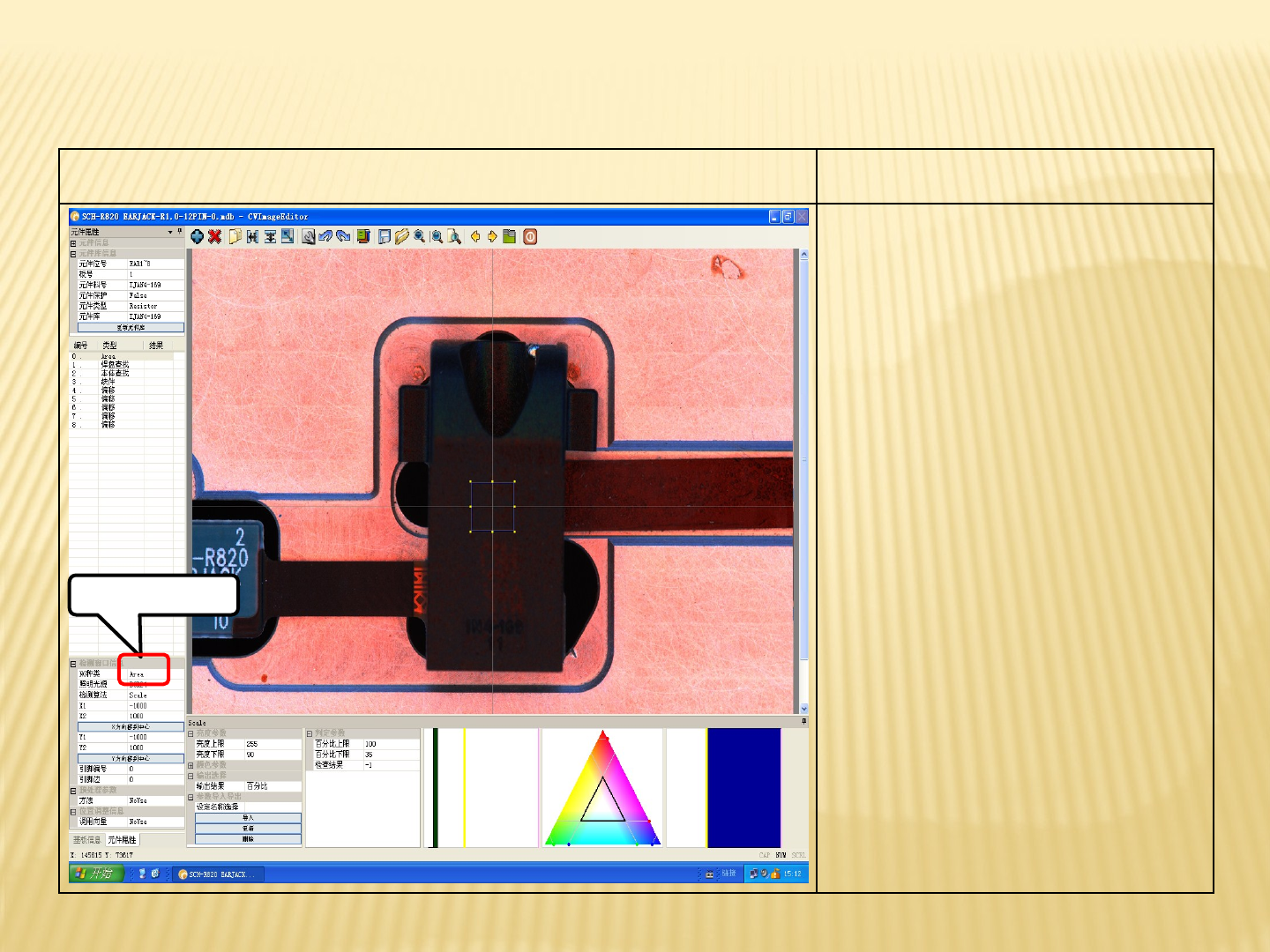
Task: Click the magnifier over document icon
Action: click(x=454, y=236)
